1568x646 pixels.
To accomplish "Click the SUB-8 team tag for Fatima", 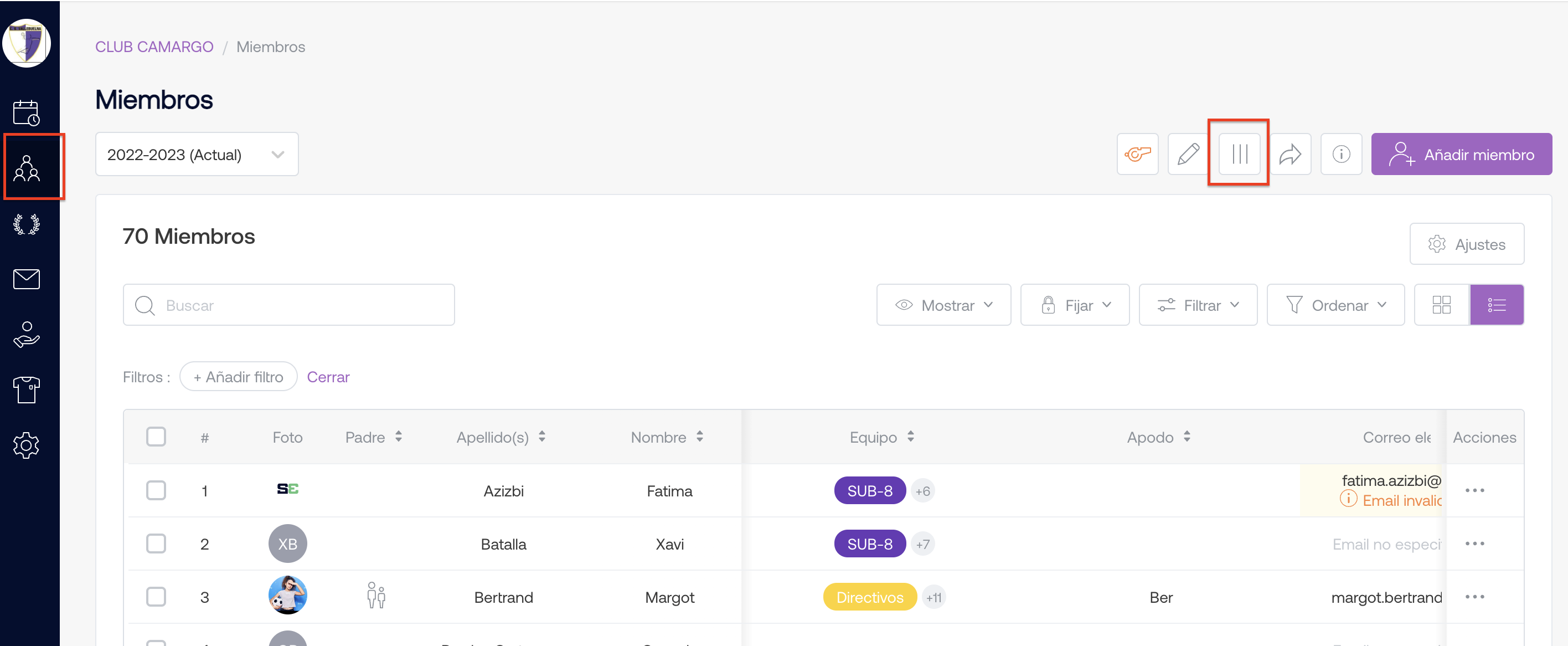I will 870,491.
